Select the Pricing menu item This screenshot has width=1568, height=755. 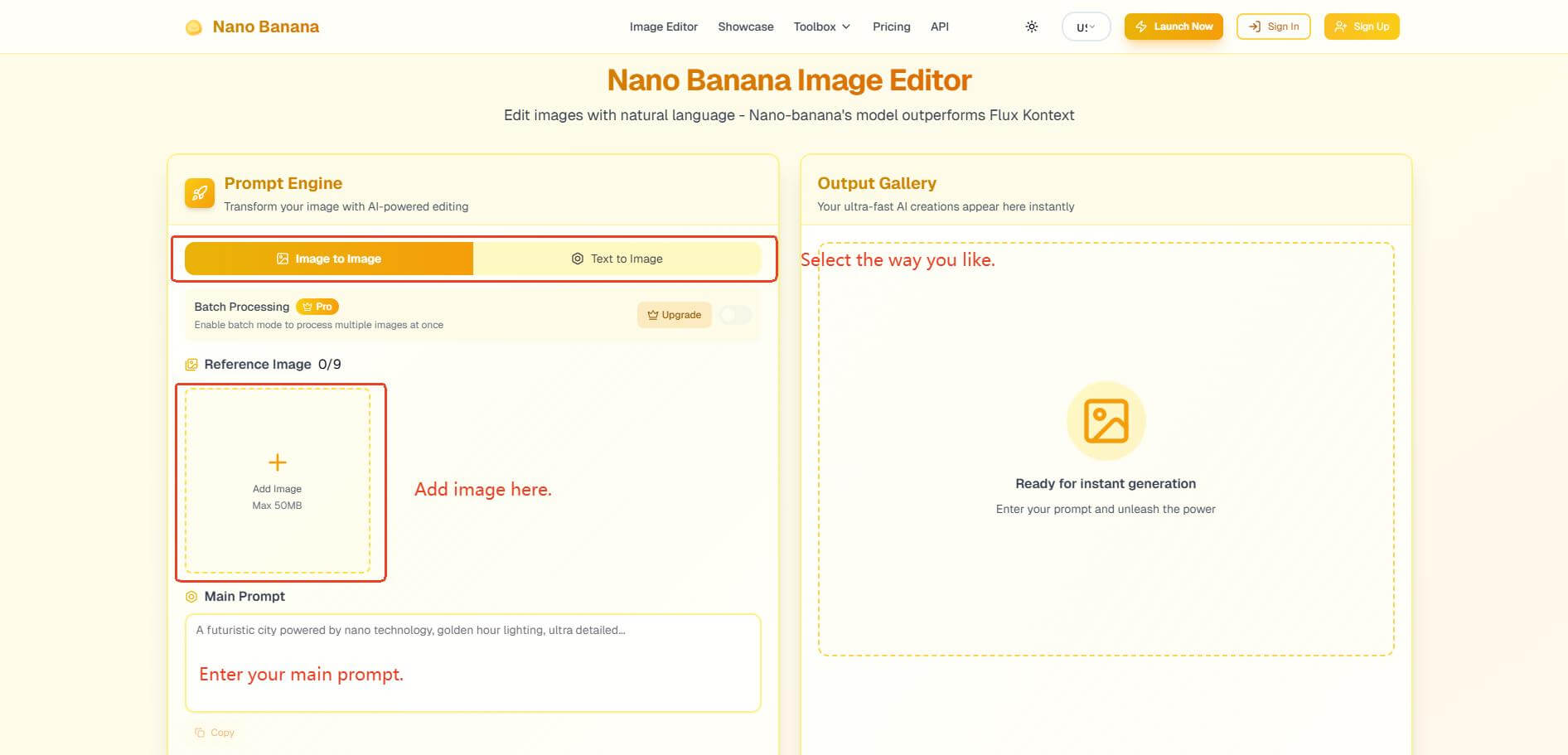click(x=891, y=26)
